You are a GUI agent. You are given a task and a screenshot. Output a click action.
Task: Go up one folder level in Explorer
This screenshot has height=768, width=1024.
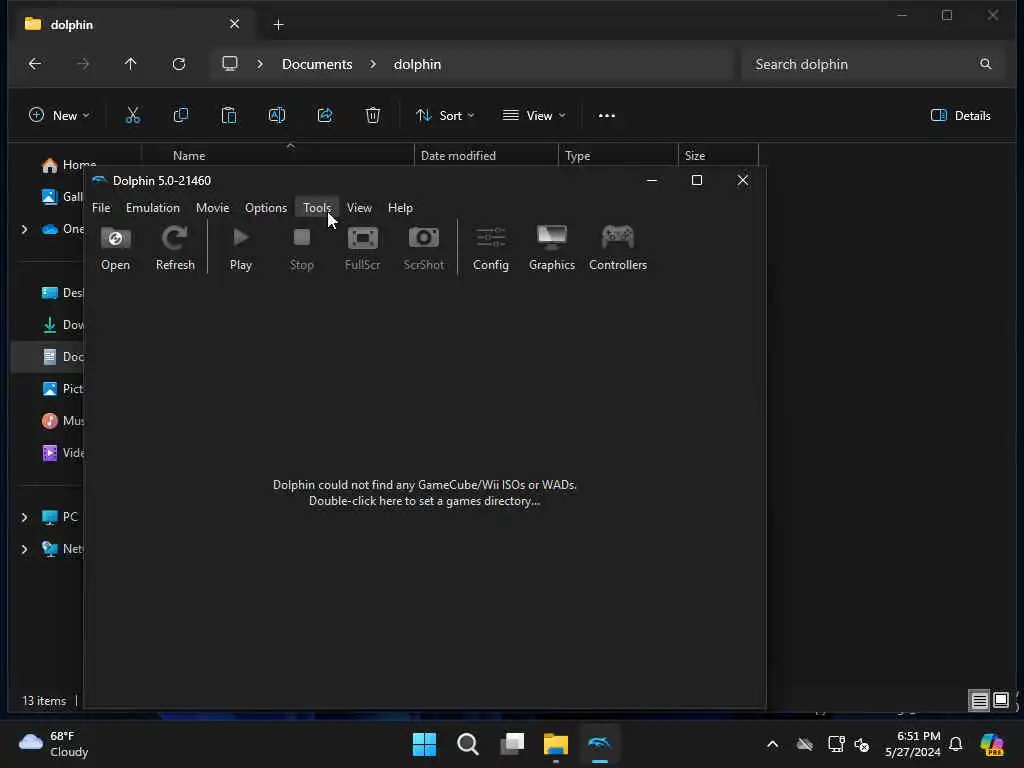click(131, 64)
